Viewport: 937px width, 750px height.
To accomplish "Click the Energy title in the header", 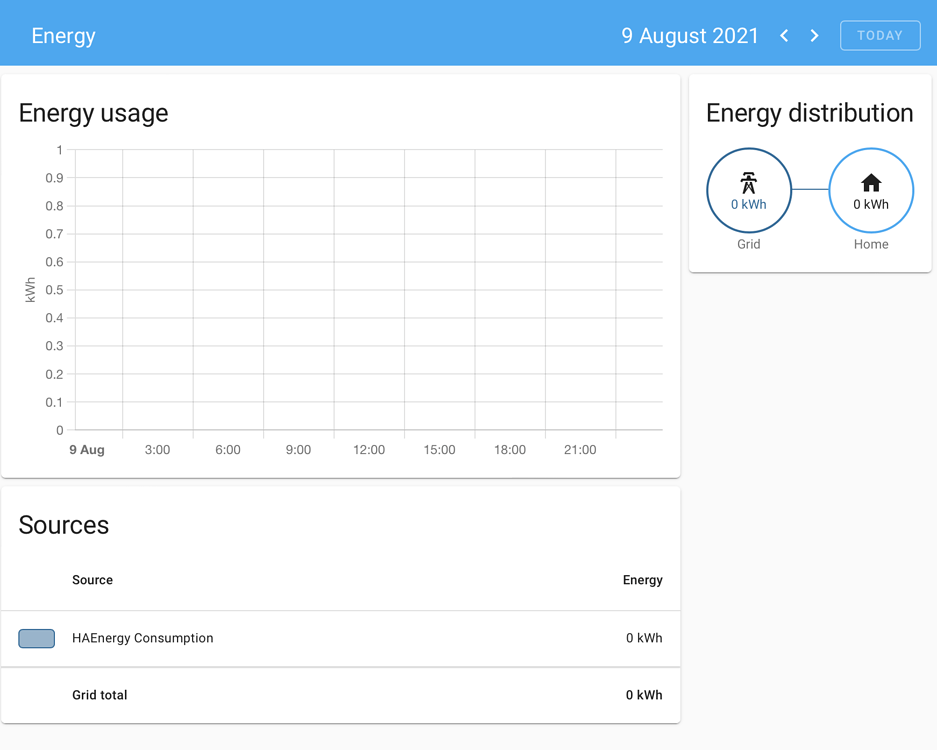I will [63, 35].
